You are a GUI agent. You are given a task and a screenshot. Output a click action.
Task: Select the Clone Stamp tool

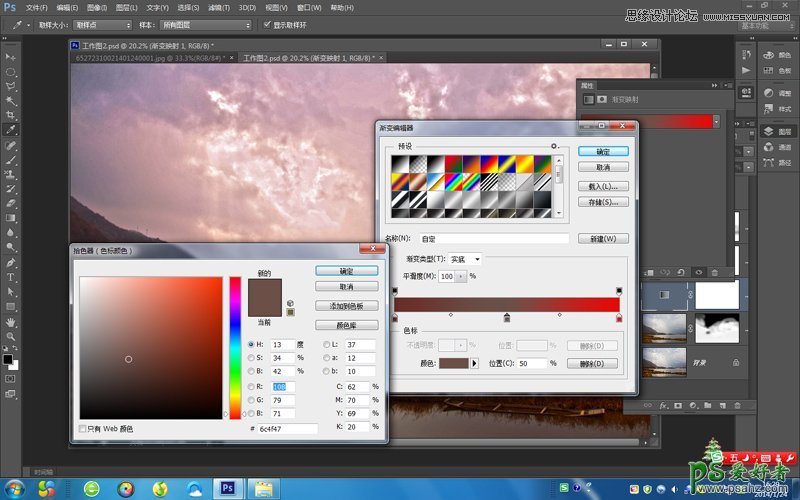pyautogui.click(x=11, y=174)
